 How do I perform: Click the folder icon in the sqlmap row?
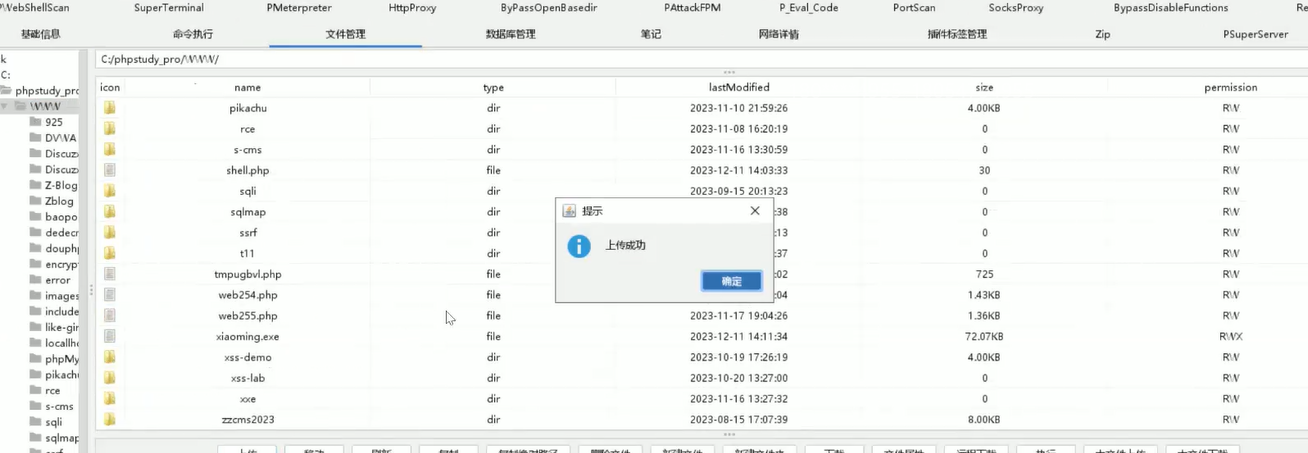[110, 212]
